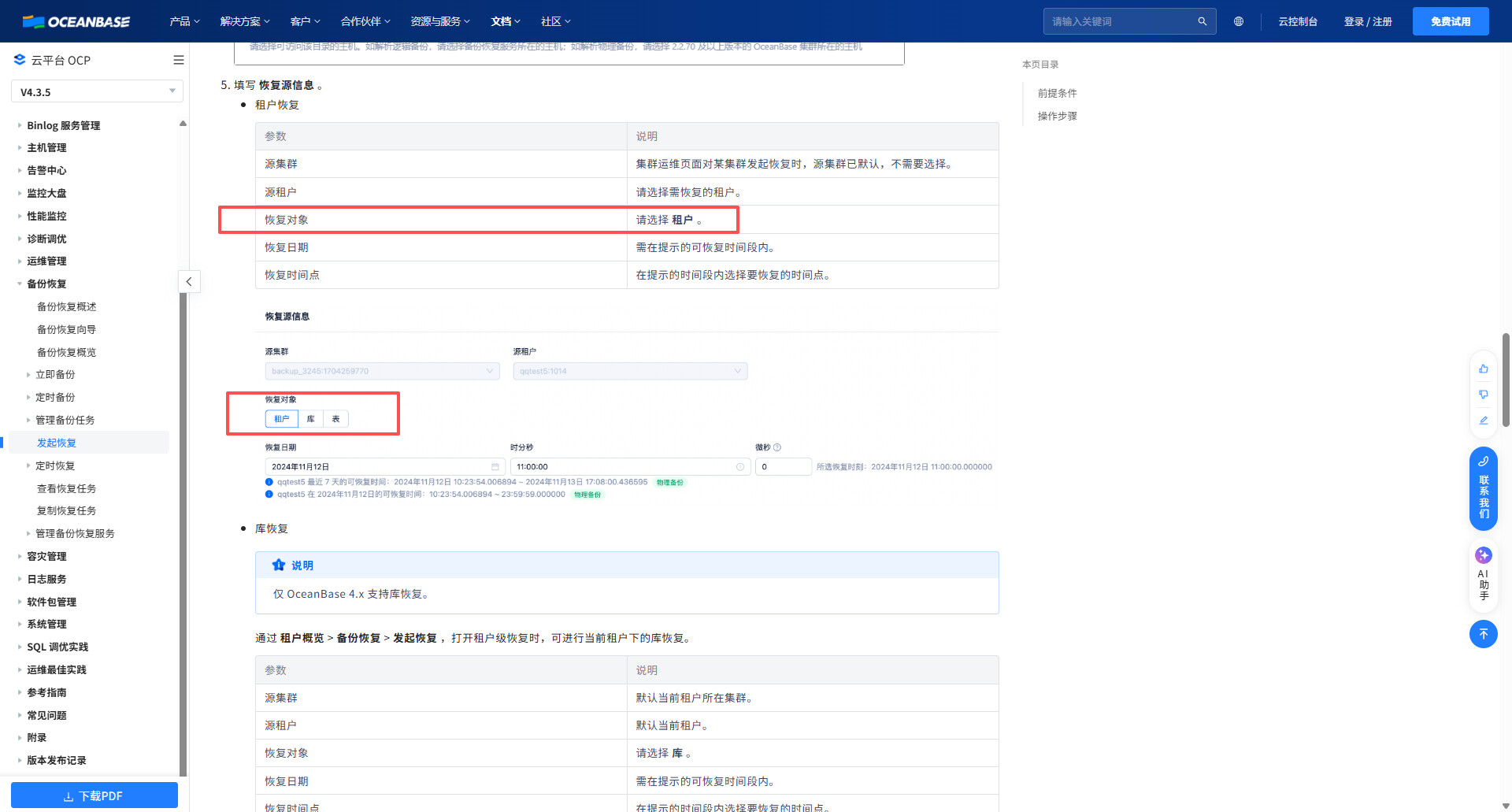Viewport: 1512px width, 812px height.
Task: Click the edit document pencil icon
Action: [x=1484, y=421]
